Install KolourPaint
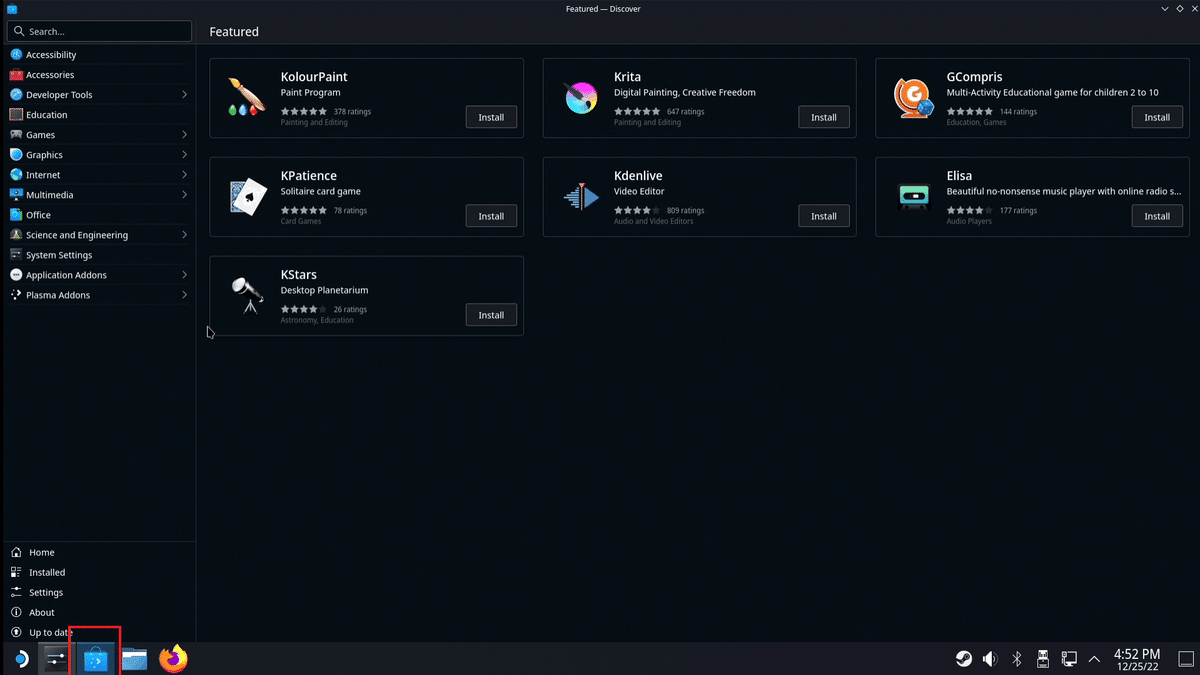The image size is (1200, 675). coord(491,117)
